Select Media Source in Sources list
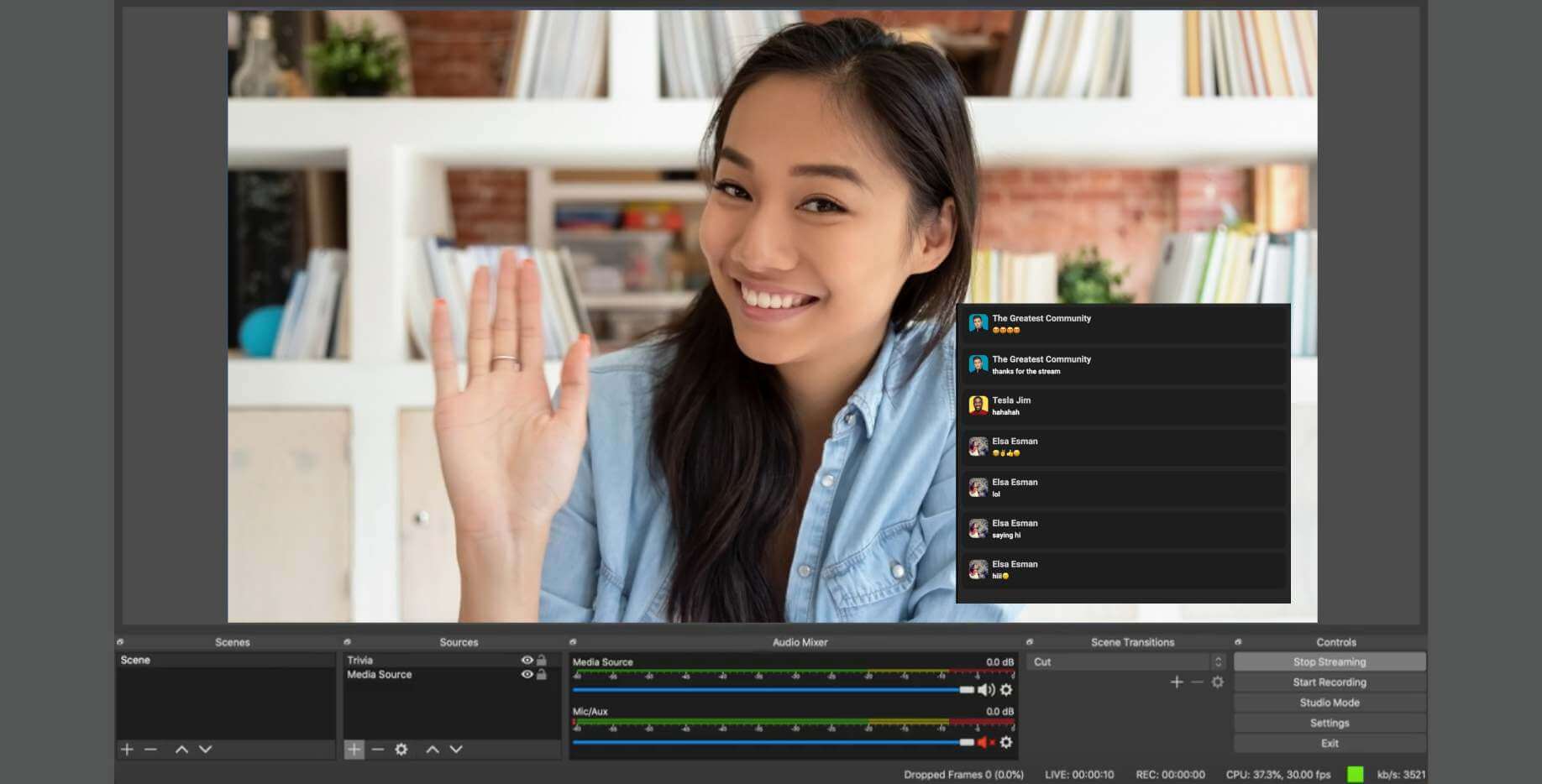This screenshot has height=784, width=1542. click(x=452, y=674)
